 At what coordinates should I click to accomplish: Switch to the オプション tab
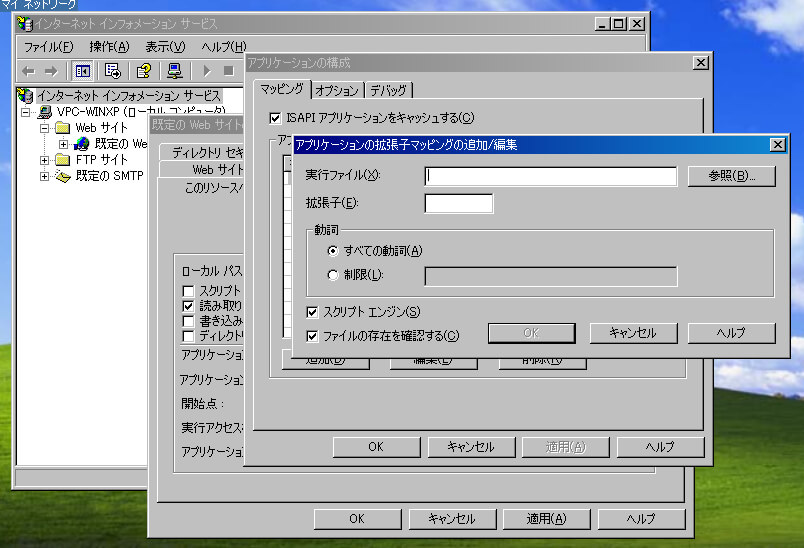pyautogui.click(x=336, y=90)
